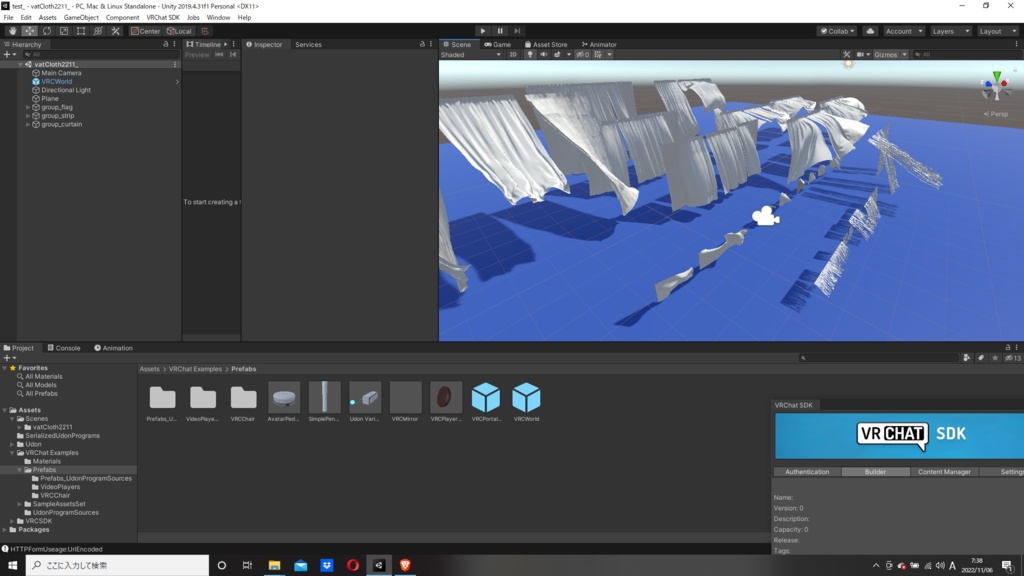1024x576 pixels.
Task: Toggle scene lighting bulb icon
Action: click(x=530, y=54)
